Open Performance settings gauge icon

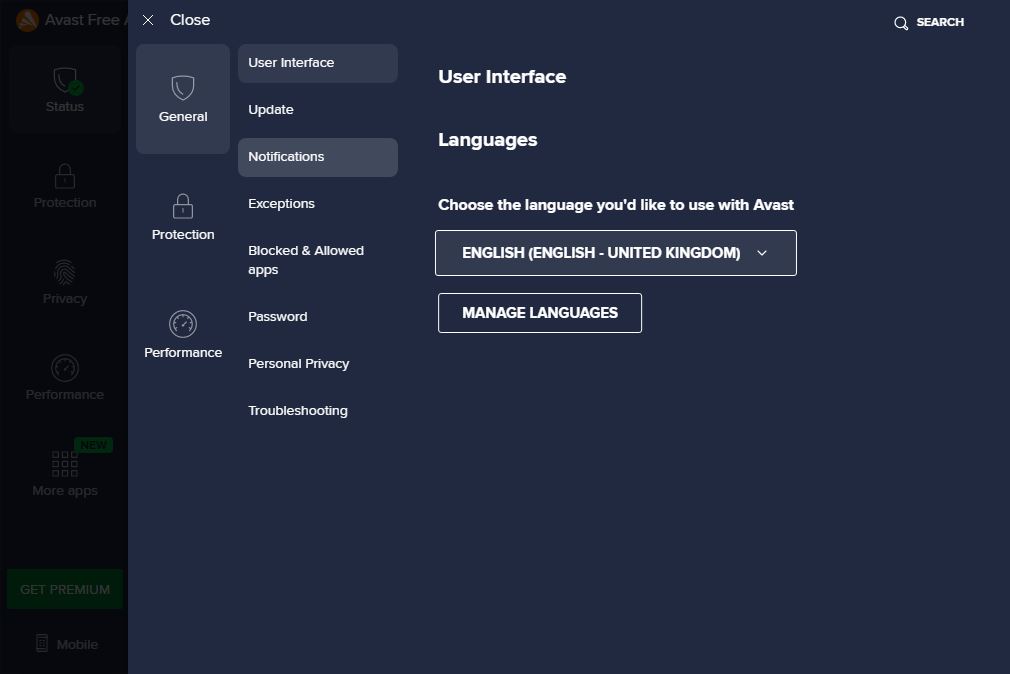pyautogui.click(x=183, y=324)
